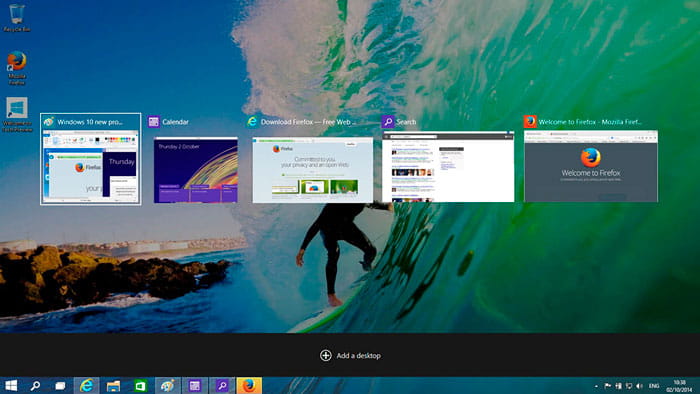This screenshot has width=700, height=394.
Task: Click the Add a desktop button
Action: (350, 355)
